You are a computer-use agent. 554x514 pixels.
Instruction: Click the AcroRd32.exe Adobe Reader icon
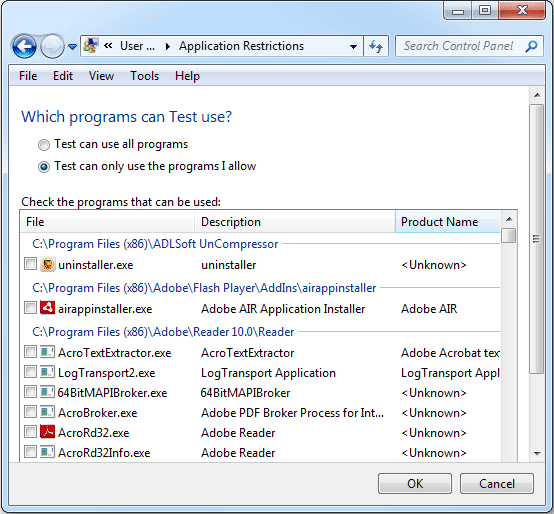tap(47, 432)
